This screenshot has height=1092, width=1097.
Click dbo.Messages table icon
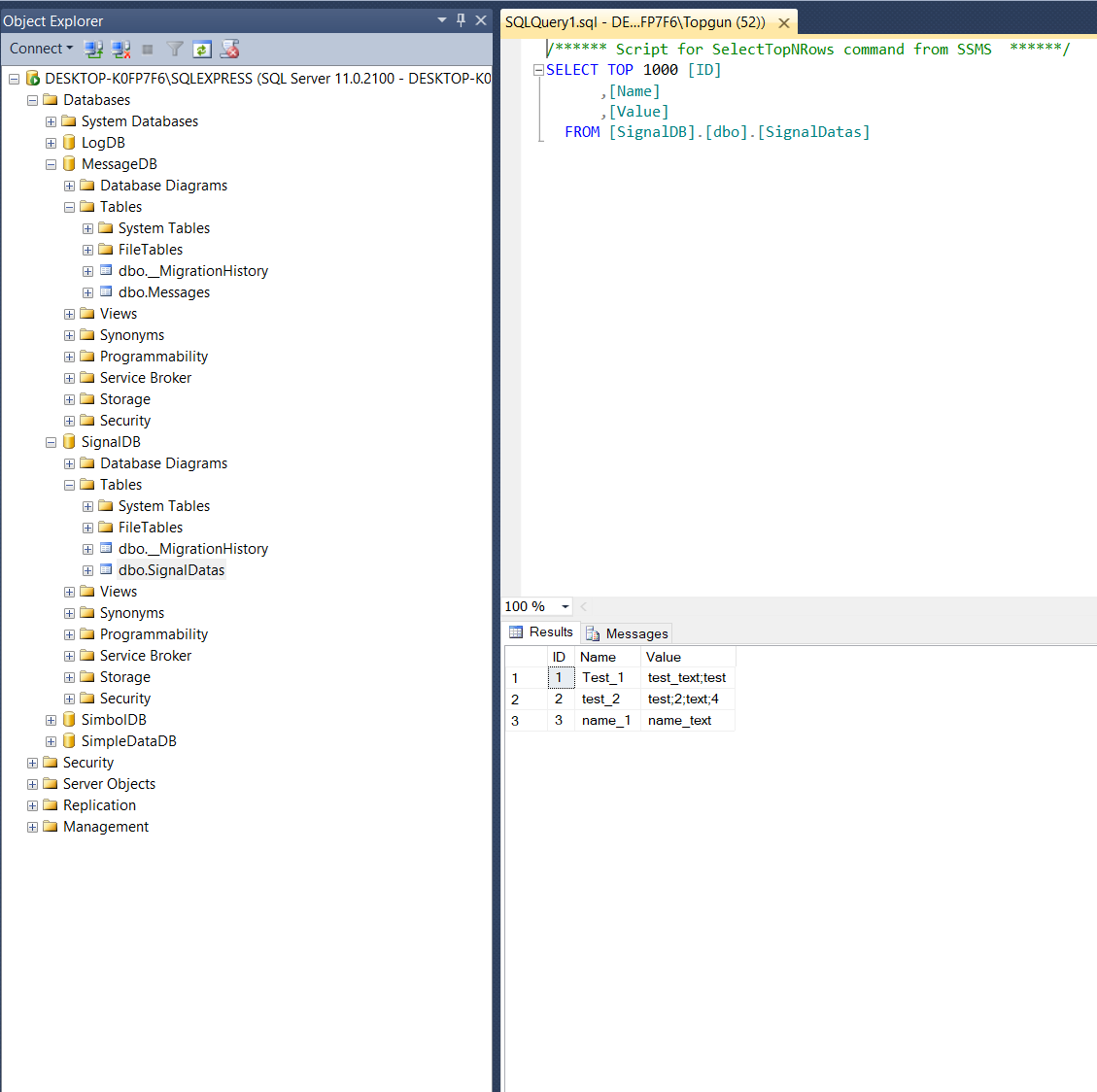coord(106,291)
